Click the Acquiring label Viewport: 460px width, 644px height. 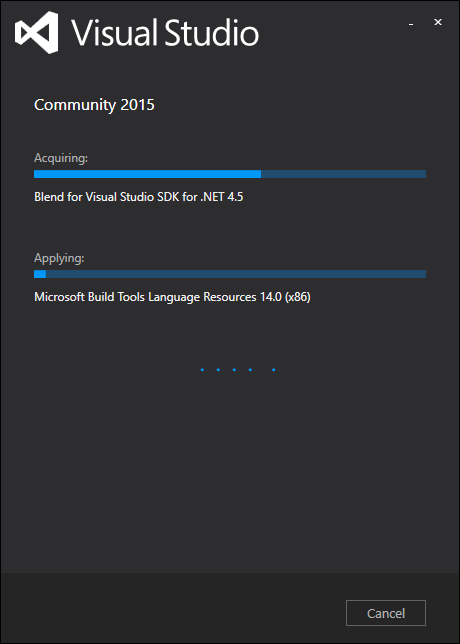coord(61,158)
